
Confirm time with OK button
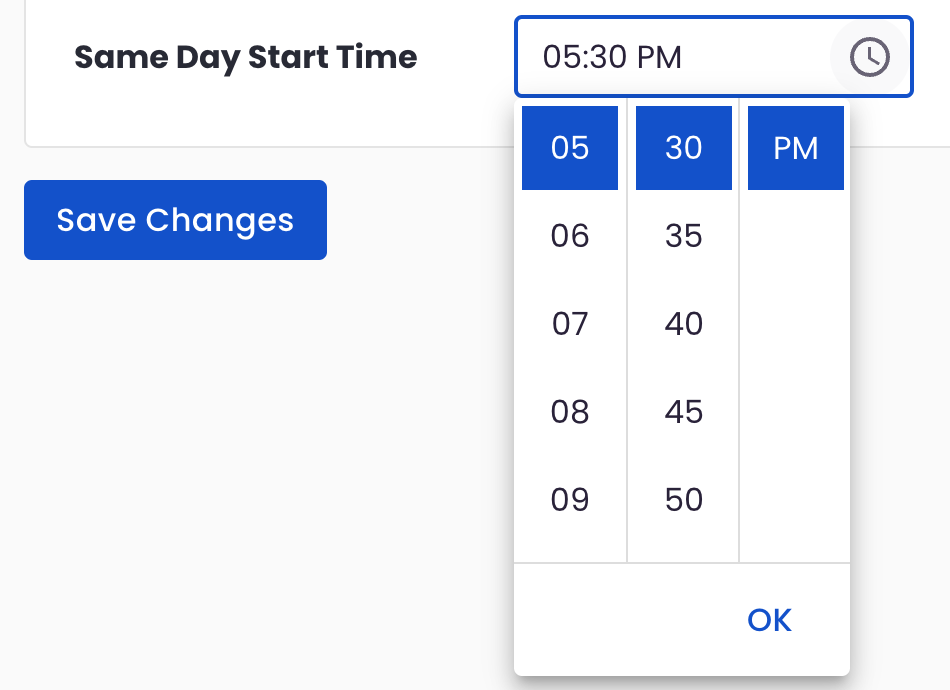tap(769, 620)
